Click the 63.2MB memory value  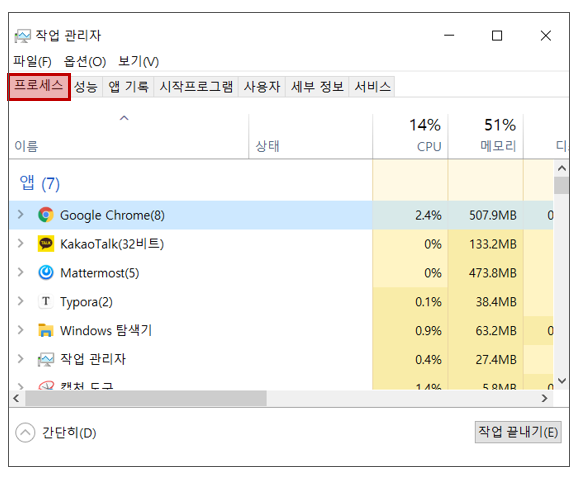coord(496,331)
